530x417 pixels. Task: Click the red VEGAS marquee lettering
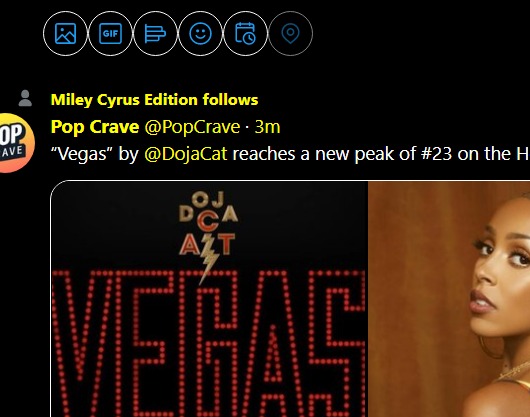coord(209,343)
